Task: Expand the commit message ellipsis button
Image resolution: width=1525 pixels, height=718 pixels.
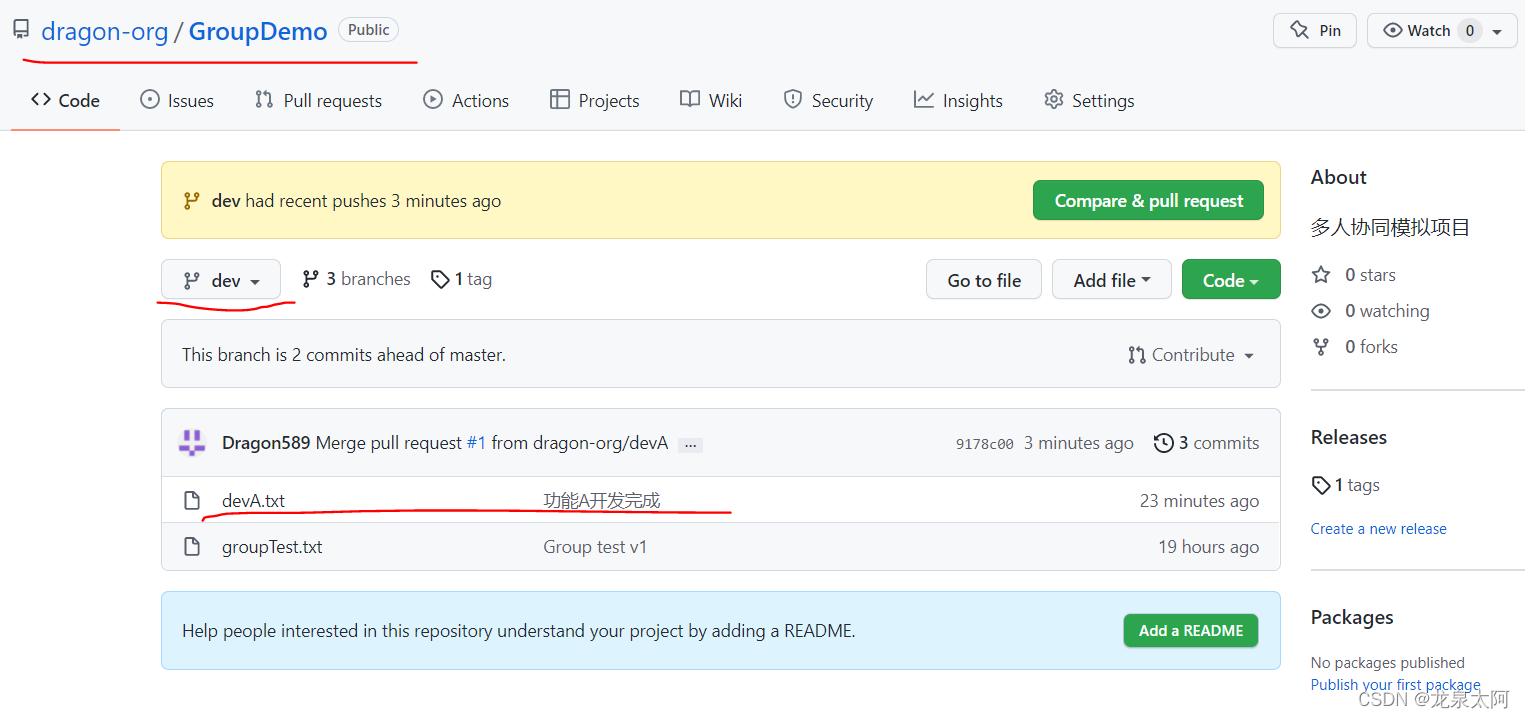Action: click(690, 445)
